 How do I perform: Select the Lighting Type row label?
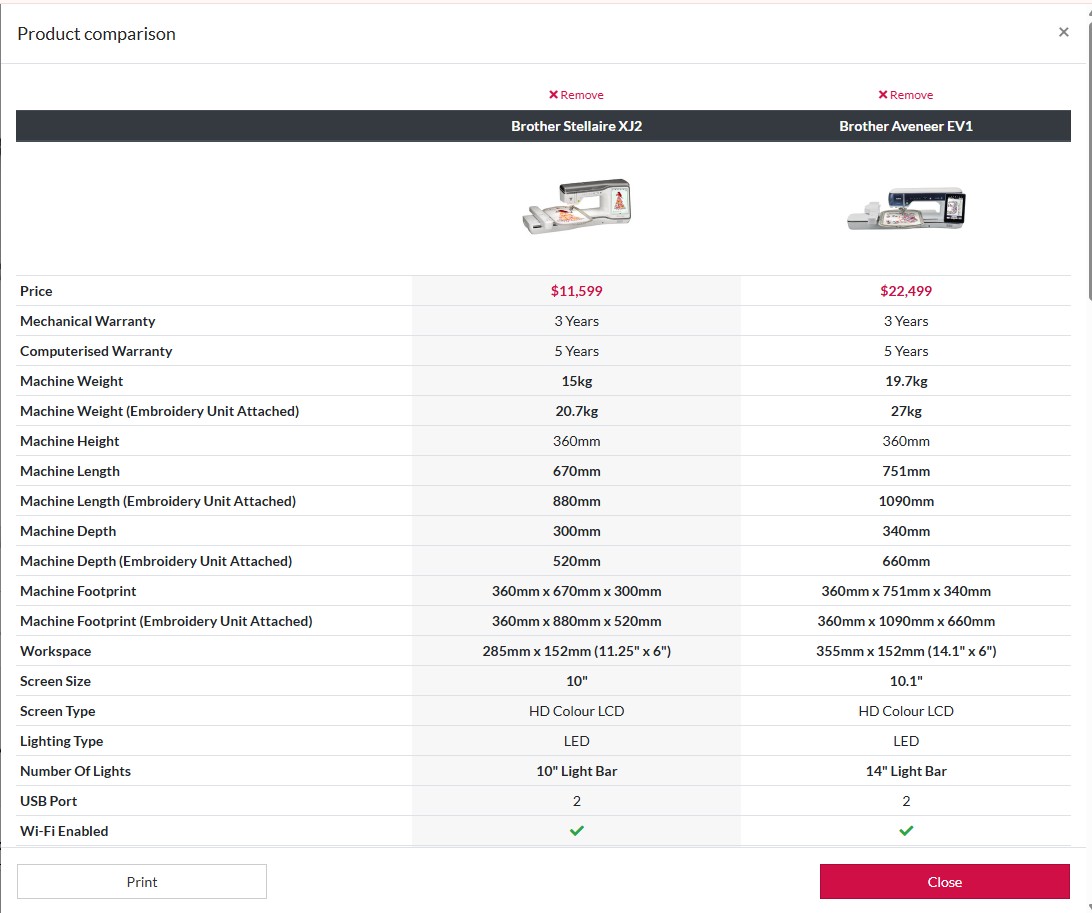pyautogui.click(x=61, y=741)
